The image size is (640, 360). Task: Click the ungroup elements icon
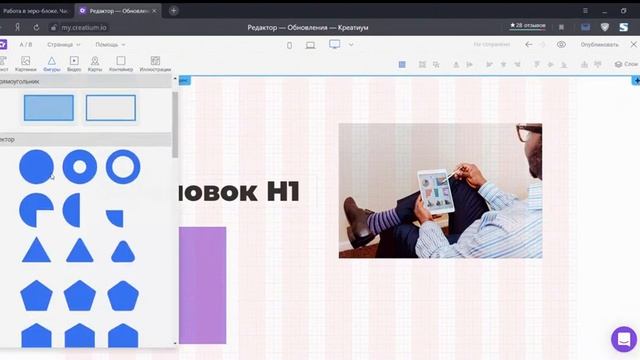click(436, 64)
